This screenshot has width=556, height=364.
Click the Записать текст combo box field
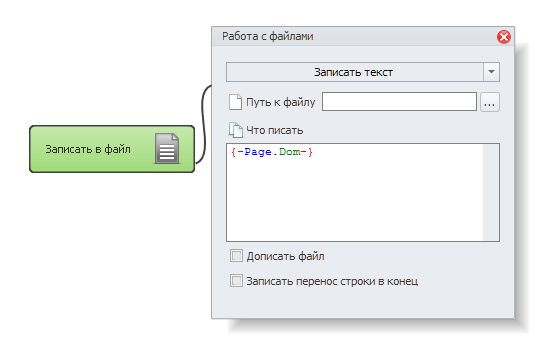pyautogui.click(x=355, y=72)
